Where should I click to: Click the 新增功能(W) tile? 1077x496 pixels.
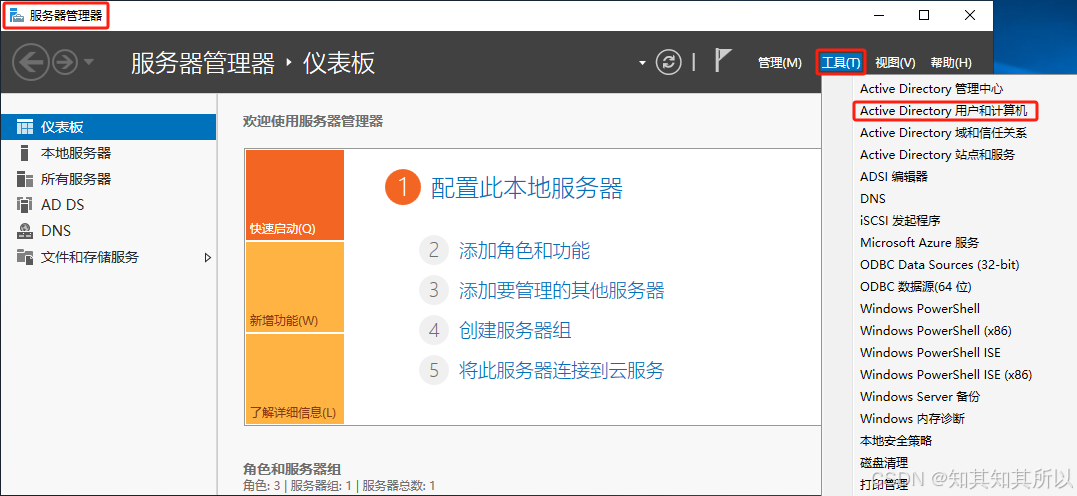pyautogui.click(x=295, y=287)
